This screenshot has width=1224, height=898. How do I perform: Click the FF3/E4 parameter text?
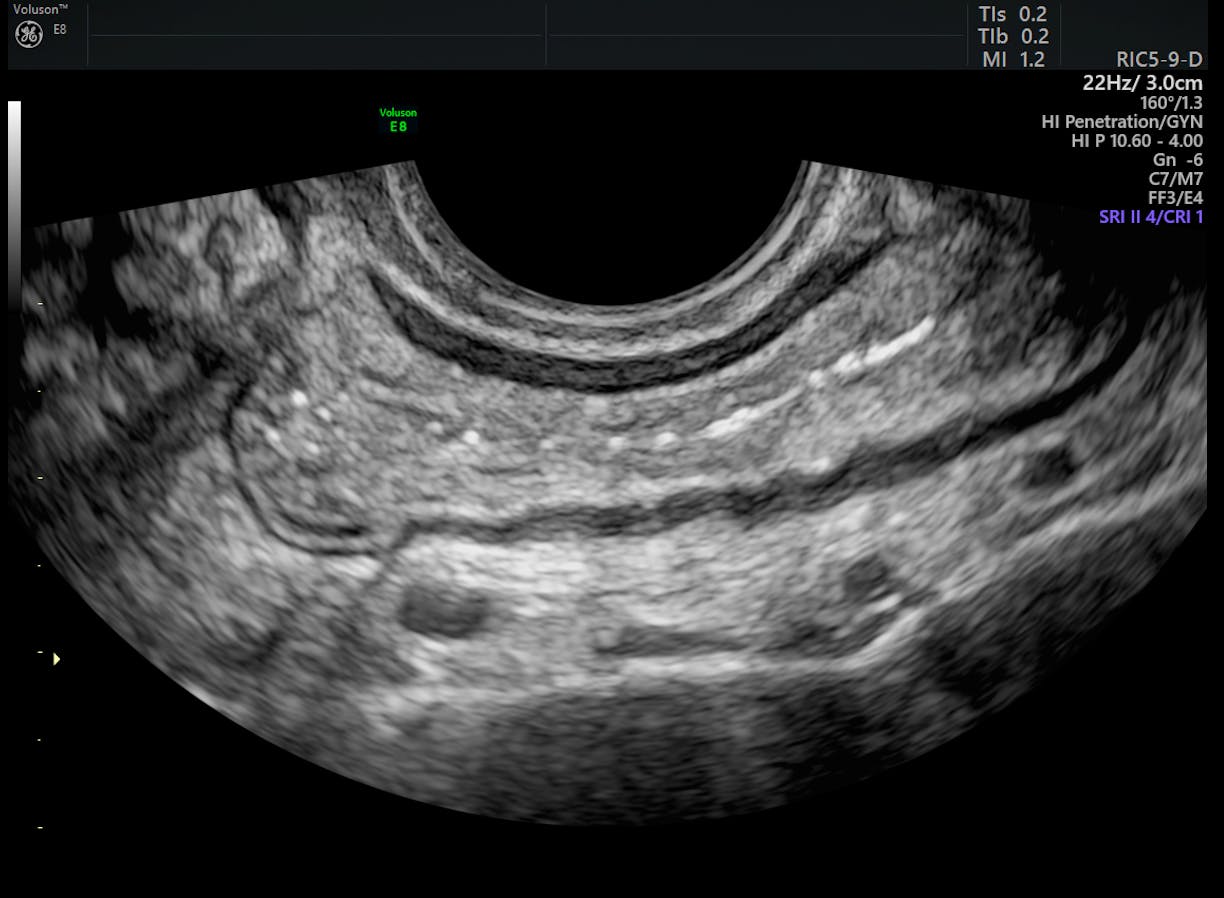coord(1175,198)
